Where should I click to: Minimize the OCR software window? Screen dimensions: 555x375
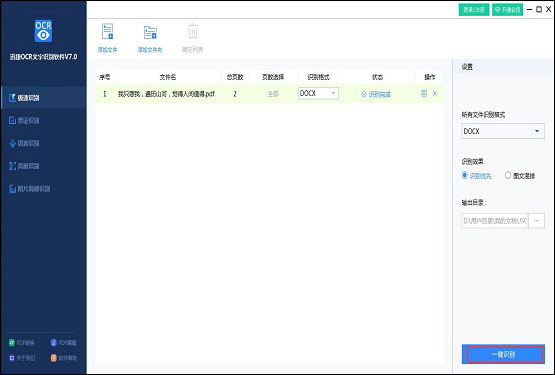click(x=530, y=10)
